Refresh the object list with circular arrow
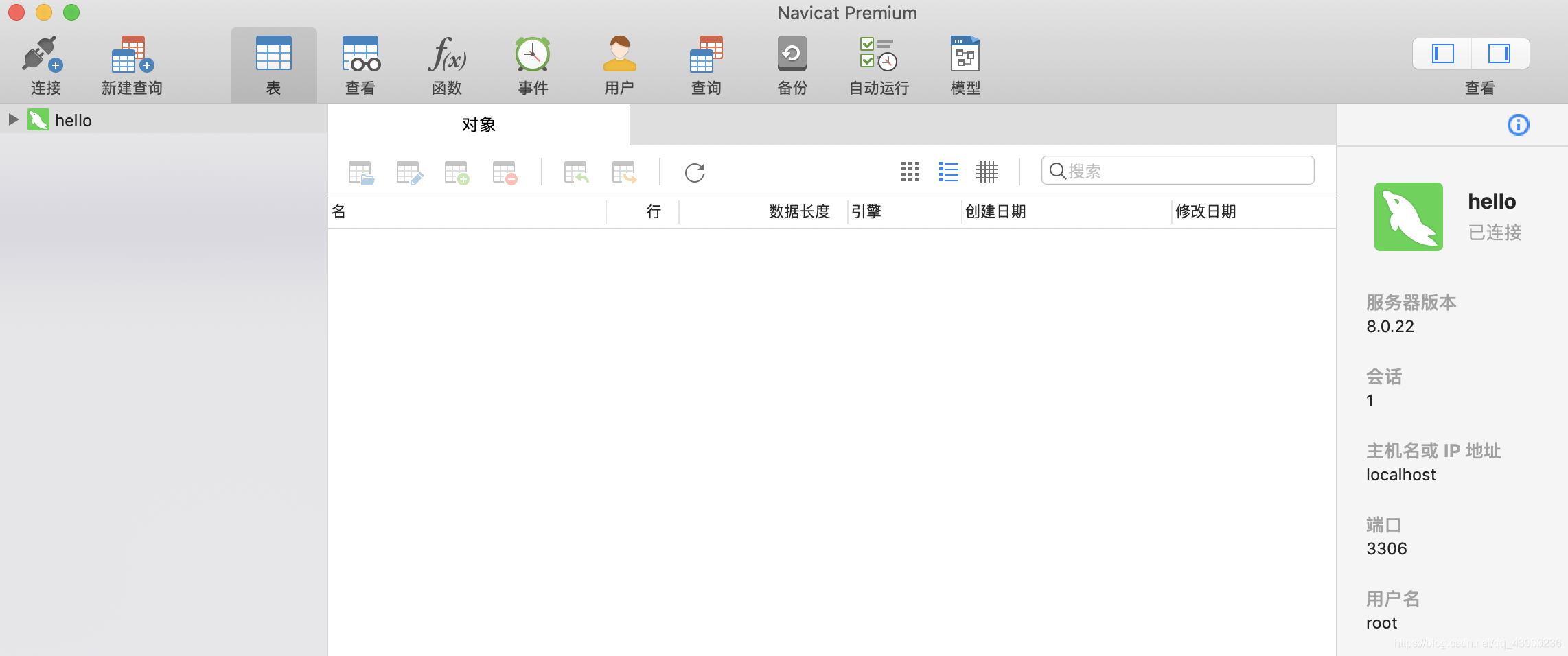Screen dimensions: 1568x656 (x=695, y=172)
